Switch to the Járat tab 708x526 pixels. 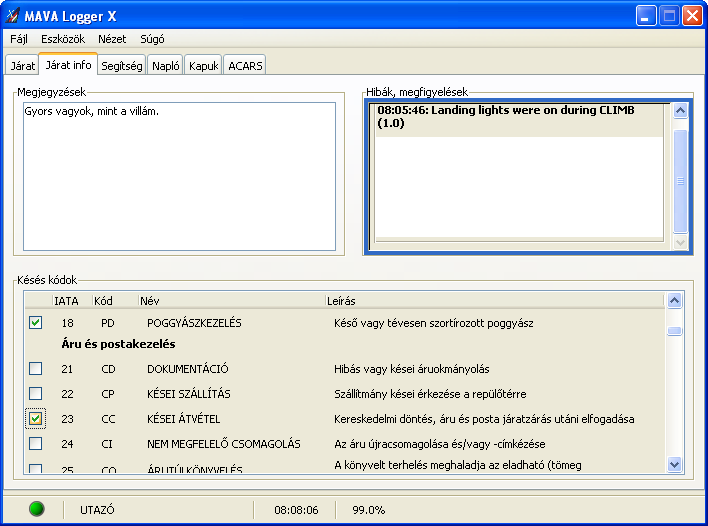tap(23, 66)
